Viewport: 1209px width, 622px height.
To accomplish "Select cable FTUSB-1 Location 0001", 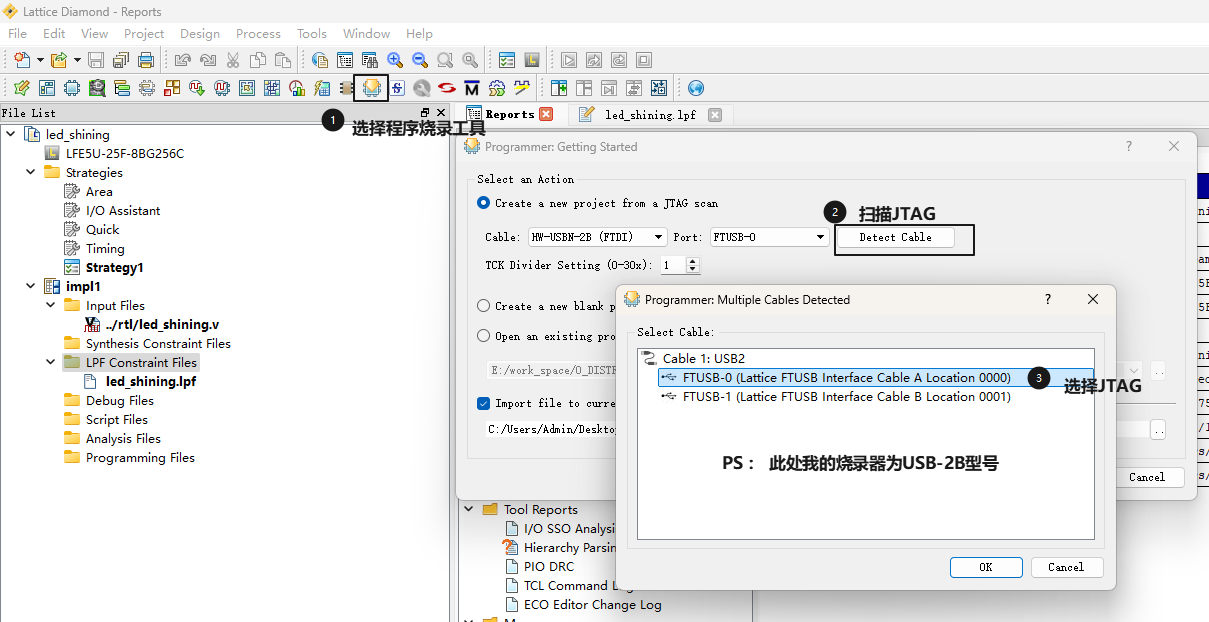I will tap(846, 396).
